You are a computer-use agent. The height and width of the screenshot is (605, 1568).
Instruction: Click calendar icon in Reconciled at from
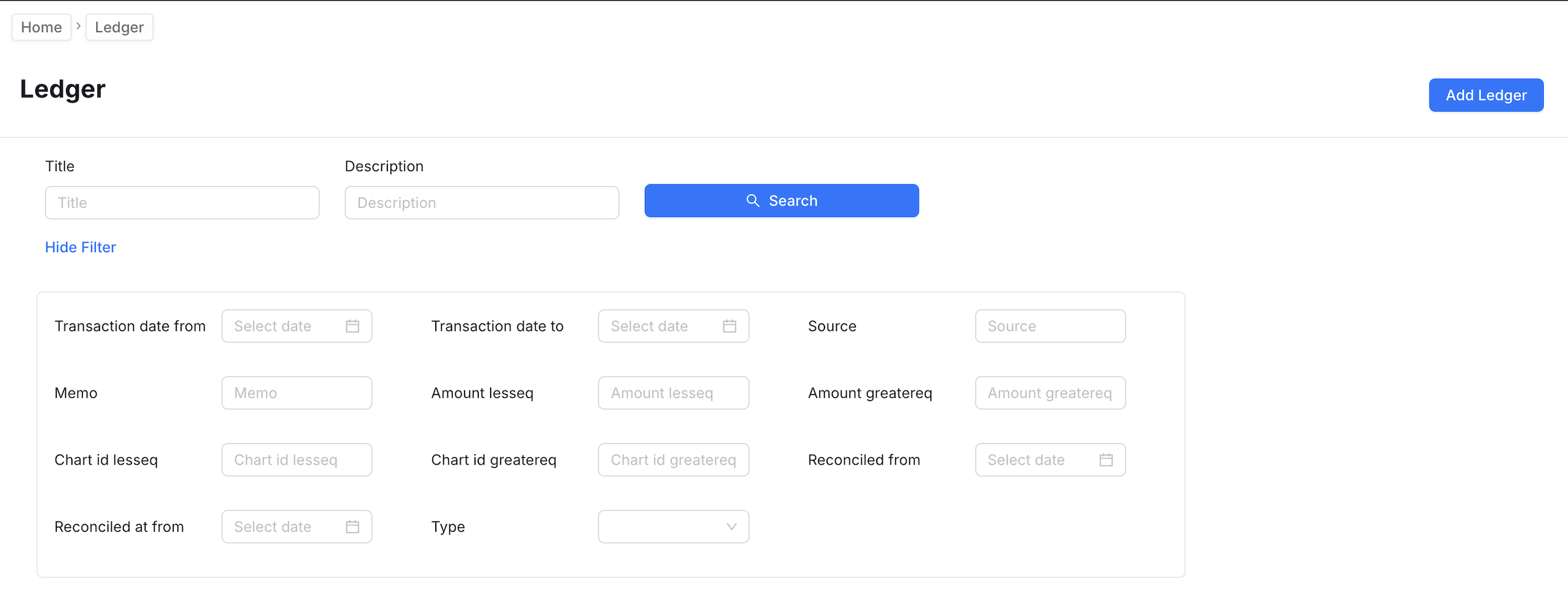coord(352,527)
